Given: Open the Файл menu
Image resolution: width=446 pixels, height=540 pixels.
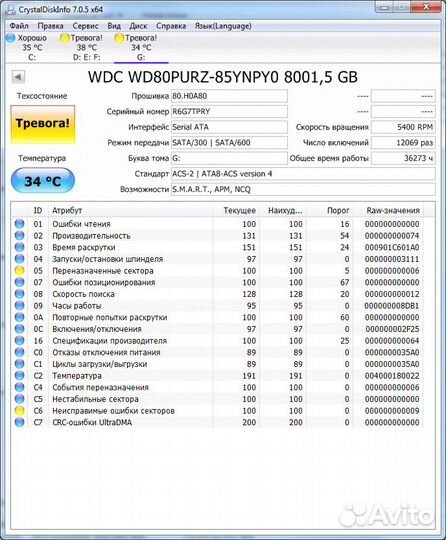Looking at the screenshot, I should pyautogui.click(x=19, y=26).
